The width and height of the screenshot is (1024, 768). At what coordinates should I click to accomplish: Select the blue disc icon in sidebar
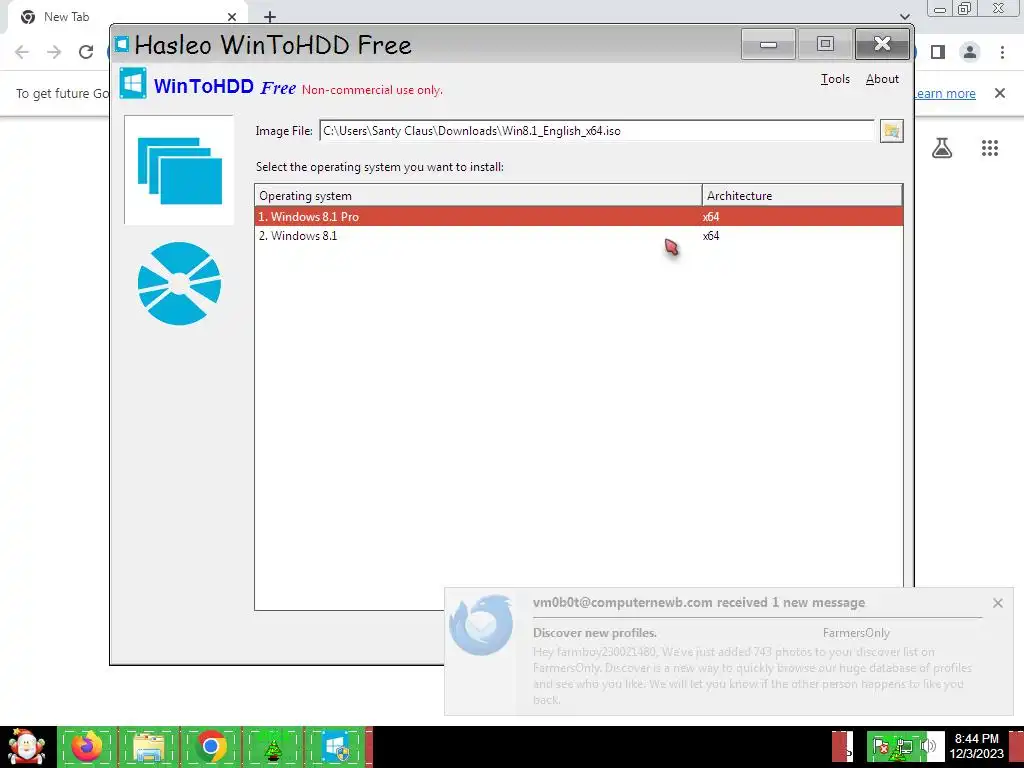[180, 283]
